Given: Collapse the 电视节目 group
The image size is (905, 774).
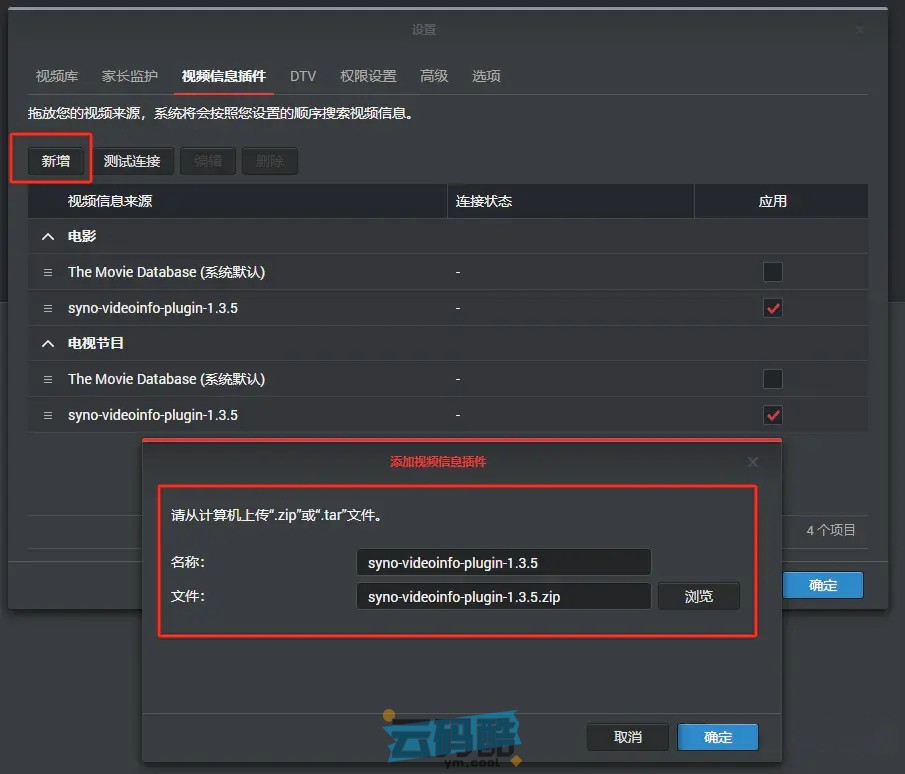Looking at the screenshot, I should click(47, 343).
